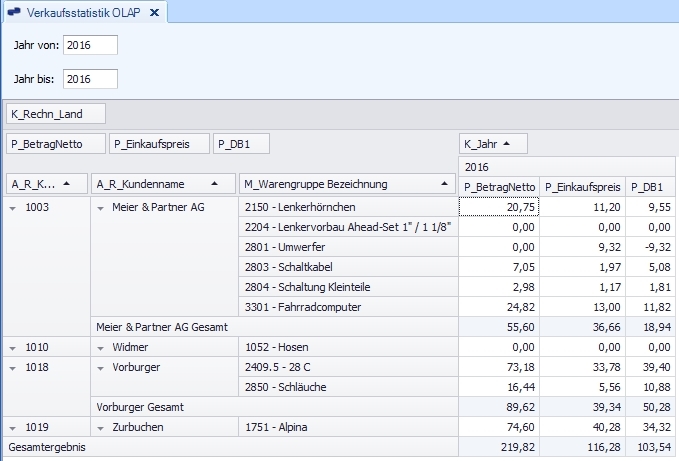Click the P_Einkaufspreis column header under 2016
This screenshot has height=461, width=679.
(582, 187)
